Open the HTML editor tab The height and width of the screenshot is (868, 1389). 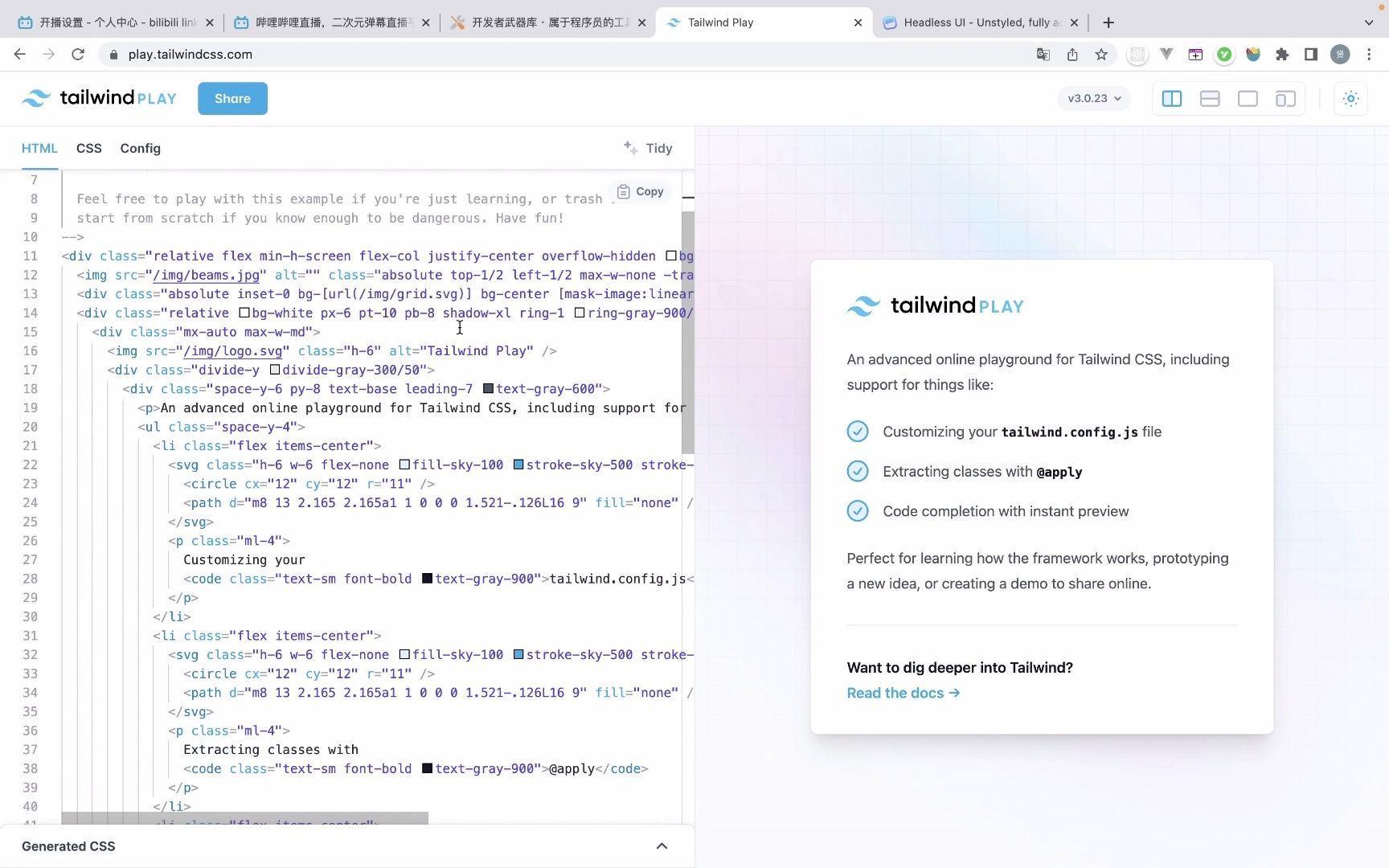39,148
